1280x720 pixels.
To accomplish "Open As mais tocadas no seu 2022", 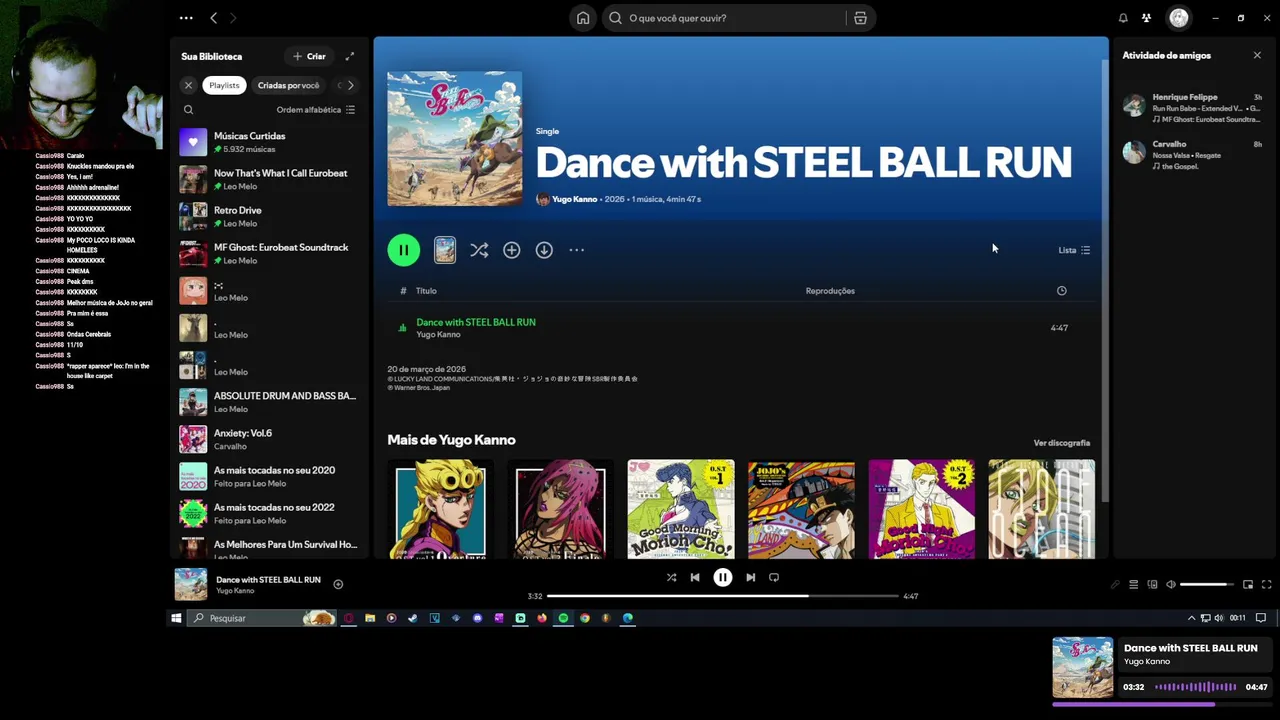I will 268,513.
